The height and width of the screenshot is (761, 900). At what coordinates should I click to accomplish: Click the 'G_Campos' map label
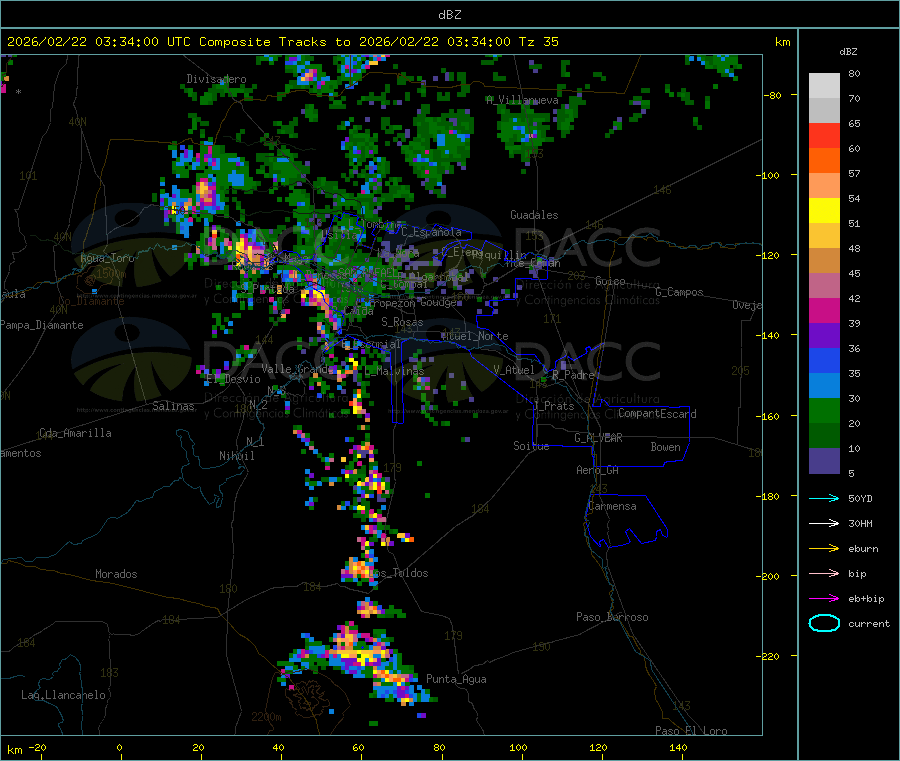tap(679, 292)
